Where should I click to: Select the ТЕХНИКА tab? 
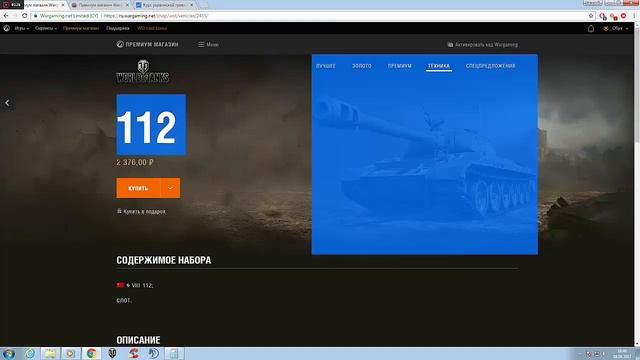point(439,66)
